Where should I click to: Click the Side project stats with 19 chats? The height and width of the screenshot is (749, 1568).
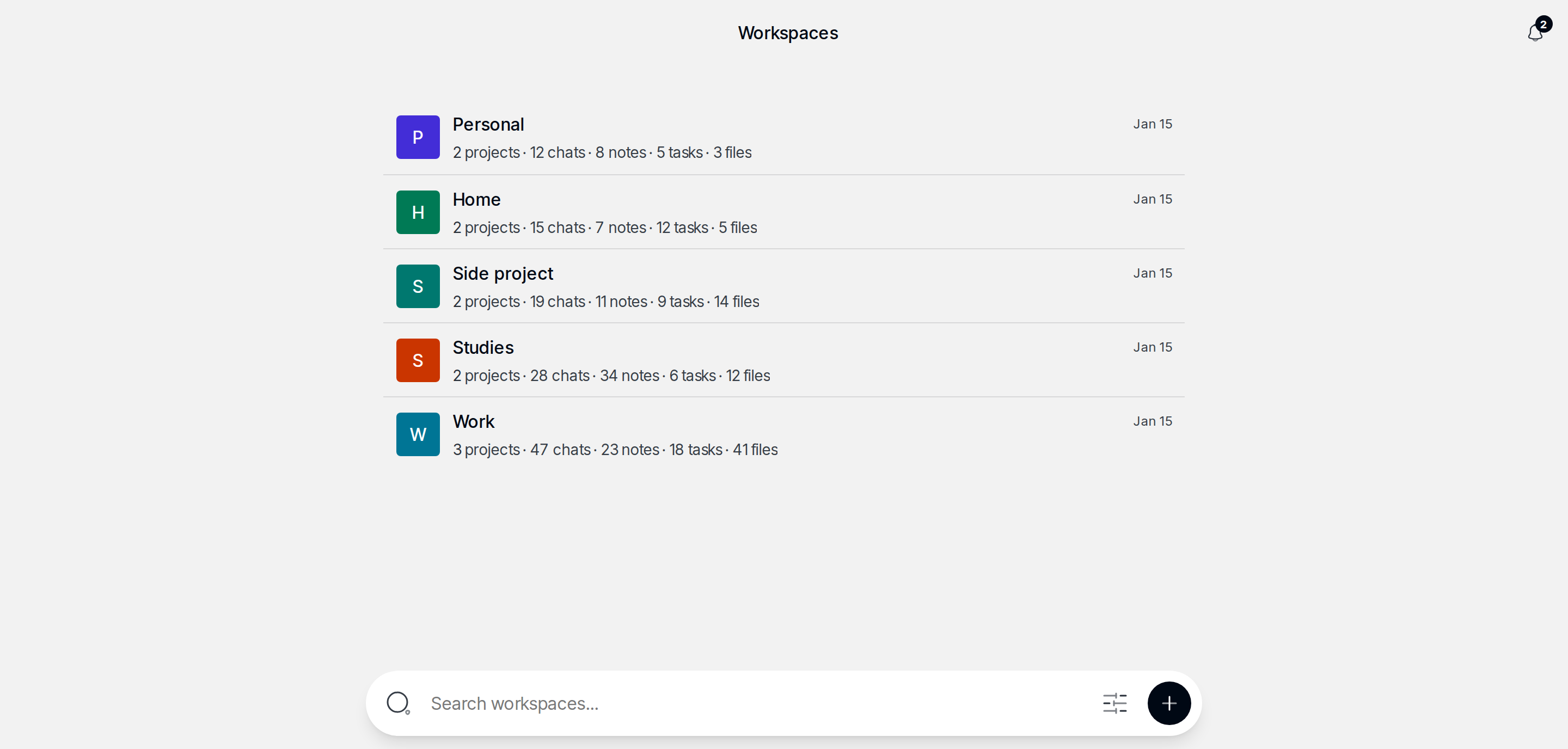click(x=605, y=302)
